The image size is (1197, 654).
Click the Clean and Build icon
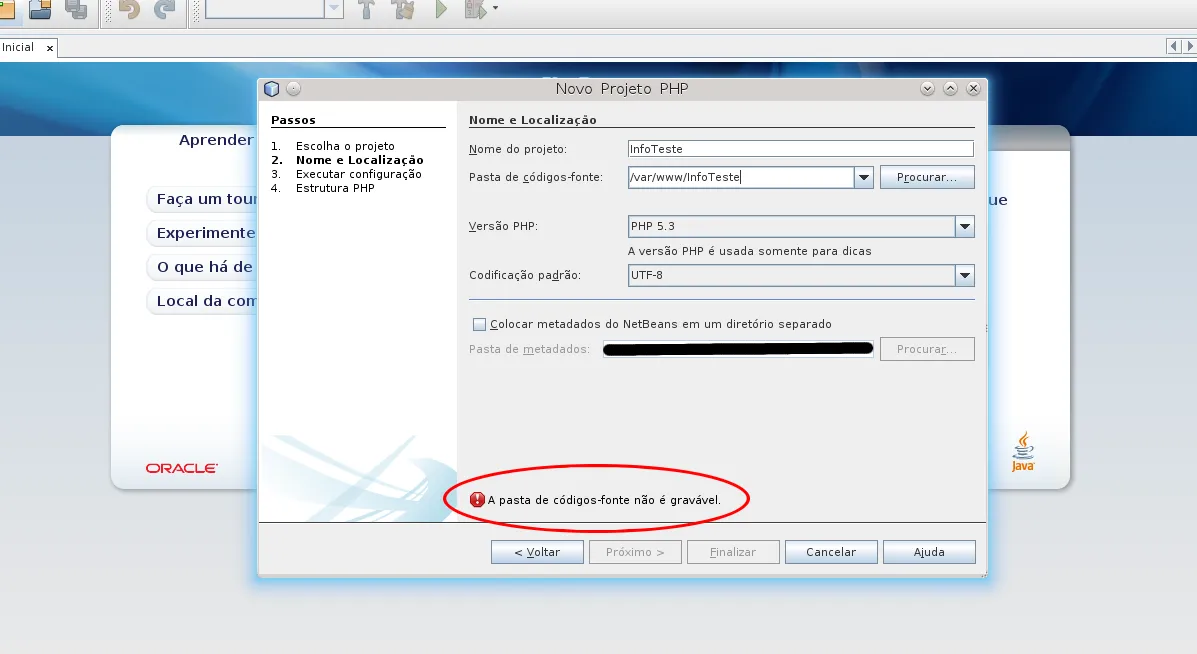[404, 9]
